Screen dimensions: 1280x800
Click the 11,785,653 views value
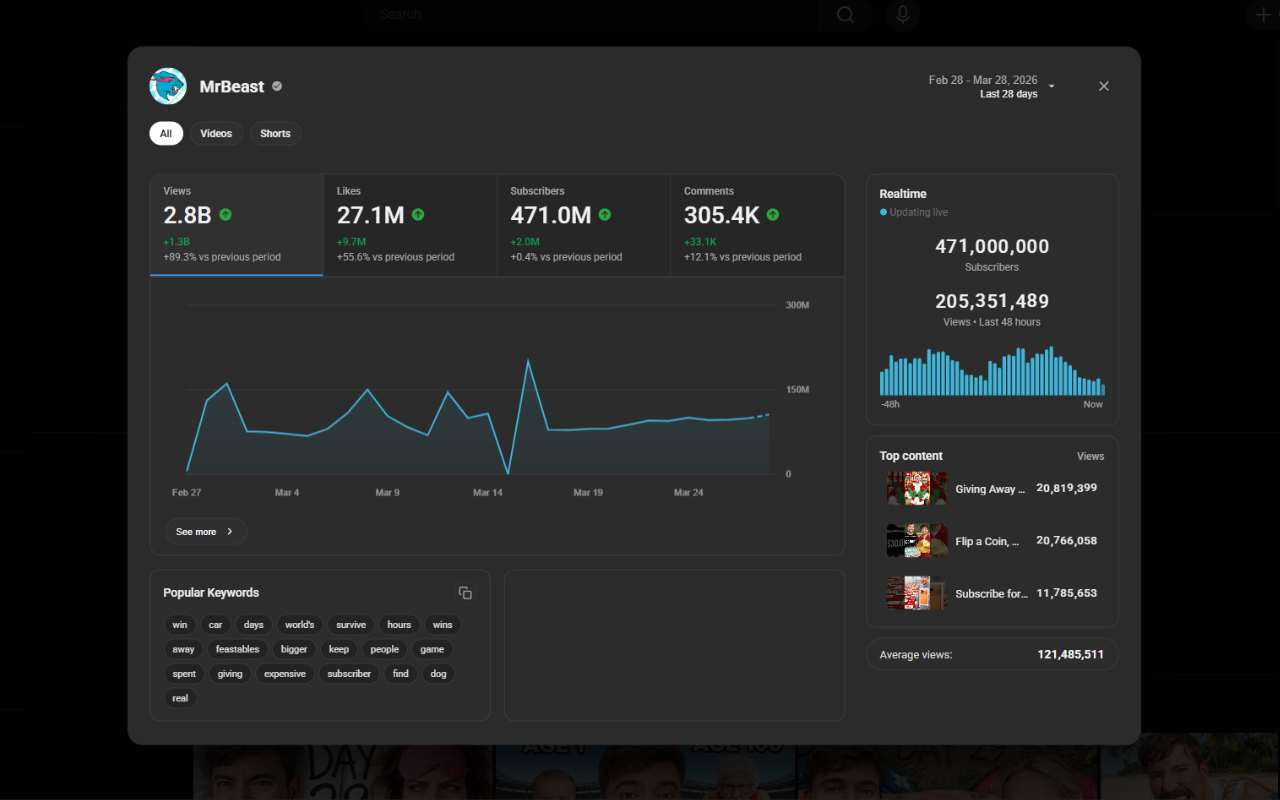pos(1067,592)
